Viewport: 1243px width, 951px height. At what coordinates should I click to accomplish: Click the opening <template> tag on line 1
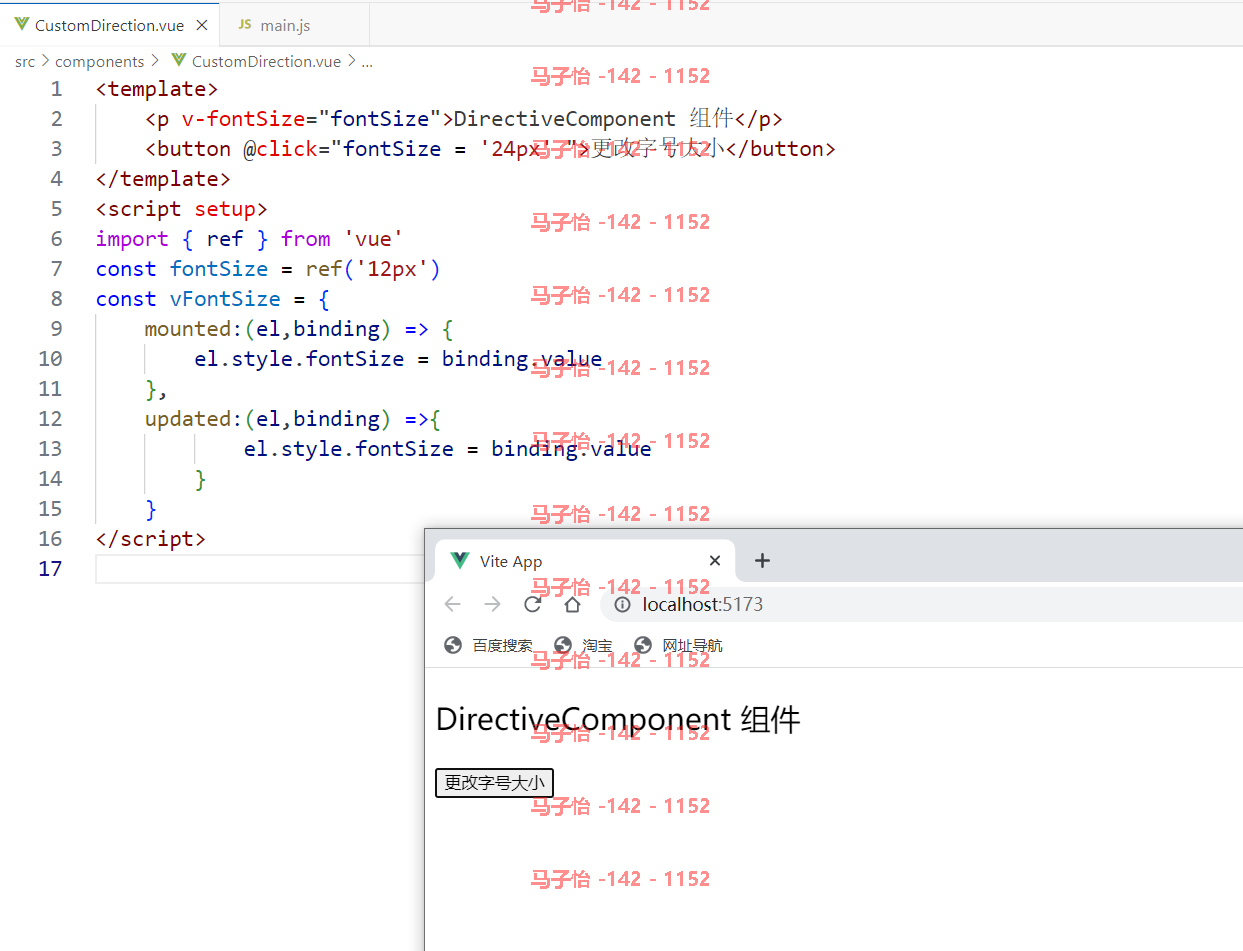(157, 89)
